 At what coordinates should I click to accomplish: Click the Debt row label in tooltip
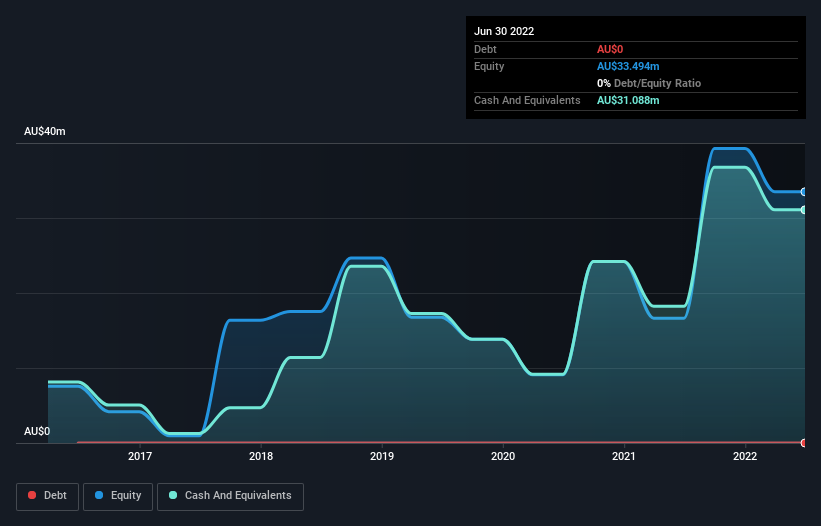tap(485, 49)
